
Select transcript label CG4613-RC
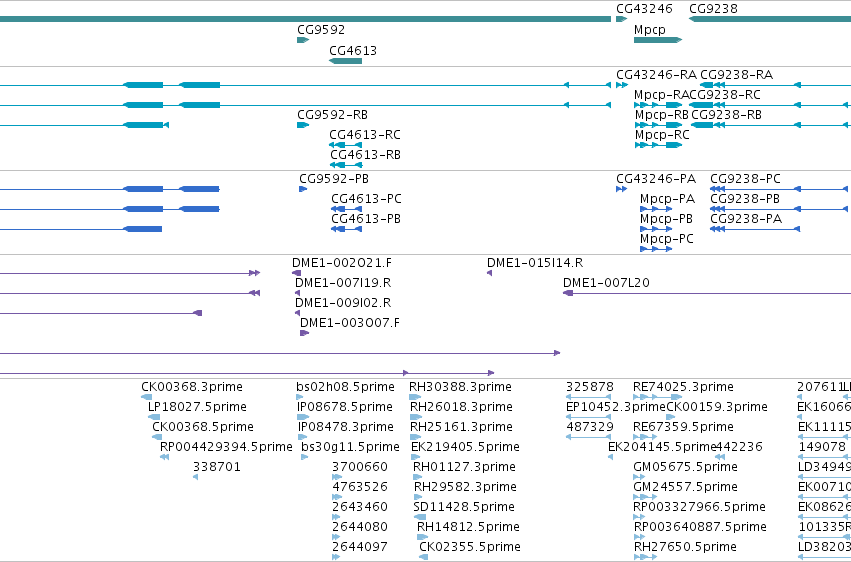tap(365, 135)
